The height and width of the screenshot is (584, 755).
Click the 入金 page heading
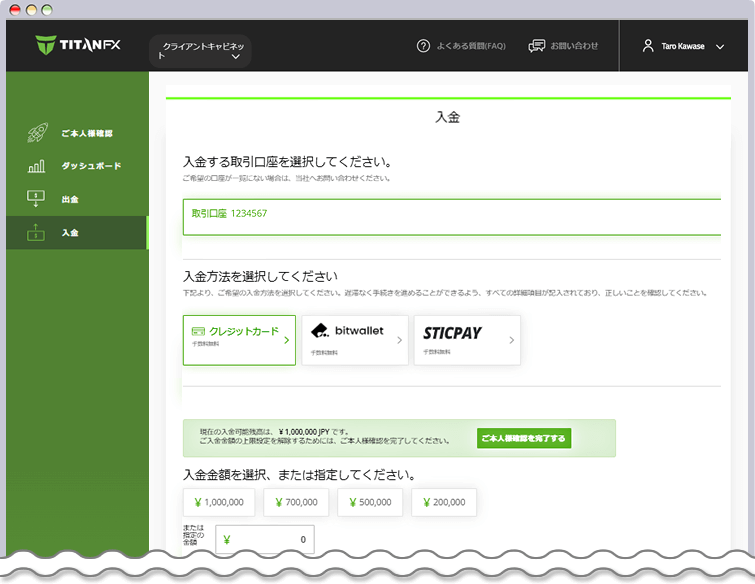click(x=448, y=117)
